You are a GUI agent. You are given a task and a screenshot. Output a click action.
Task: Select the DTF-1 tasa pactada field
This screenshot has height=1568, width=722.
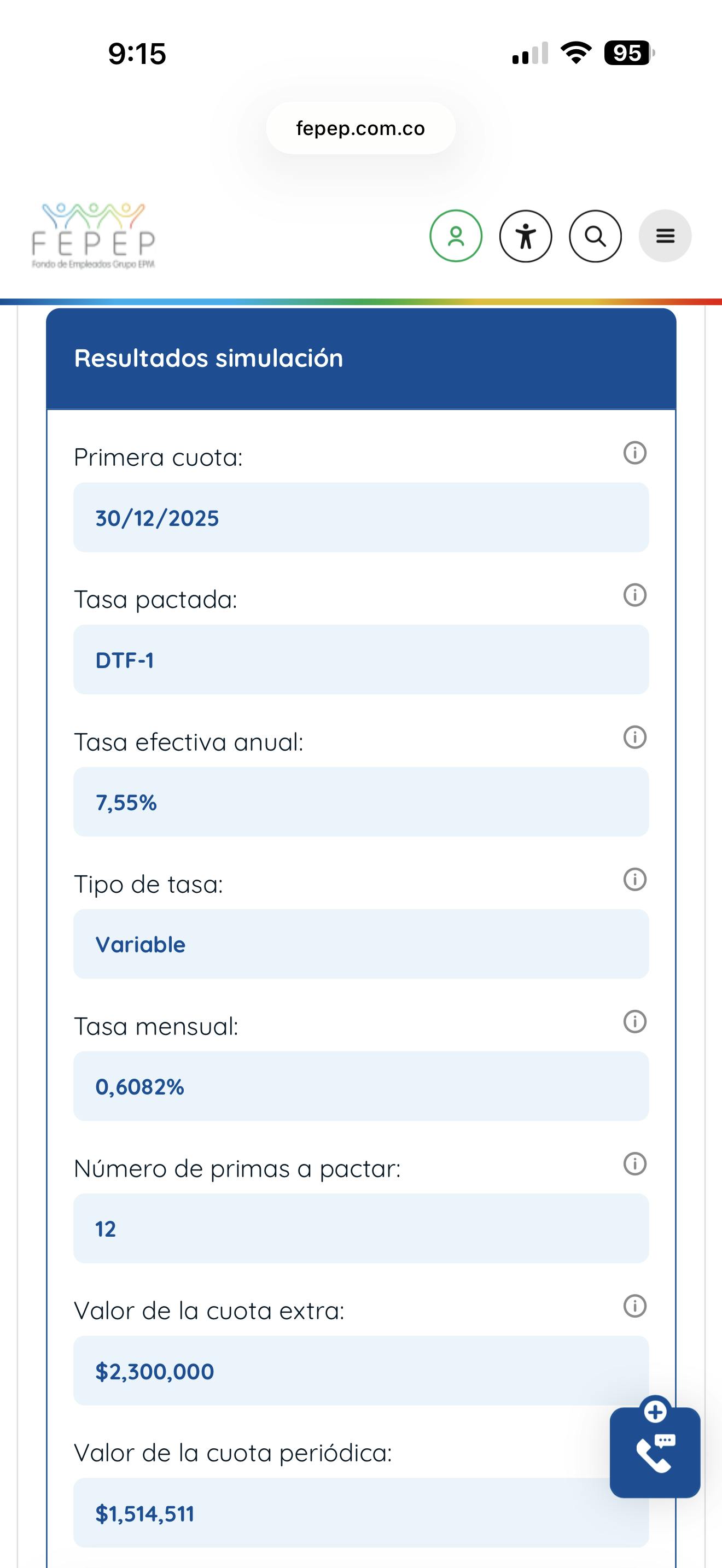360,660
